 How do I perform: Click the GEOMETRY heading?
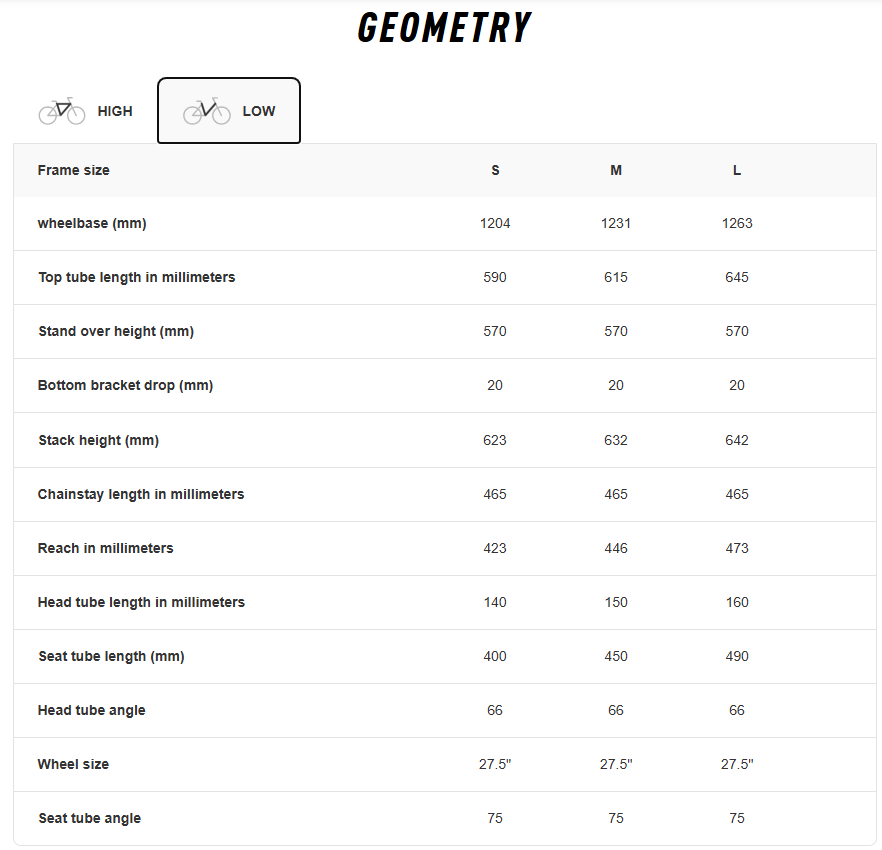444,28
